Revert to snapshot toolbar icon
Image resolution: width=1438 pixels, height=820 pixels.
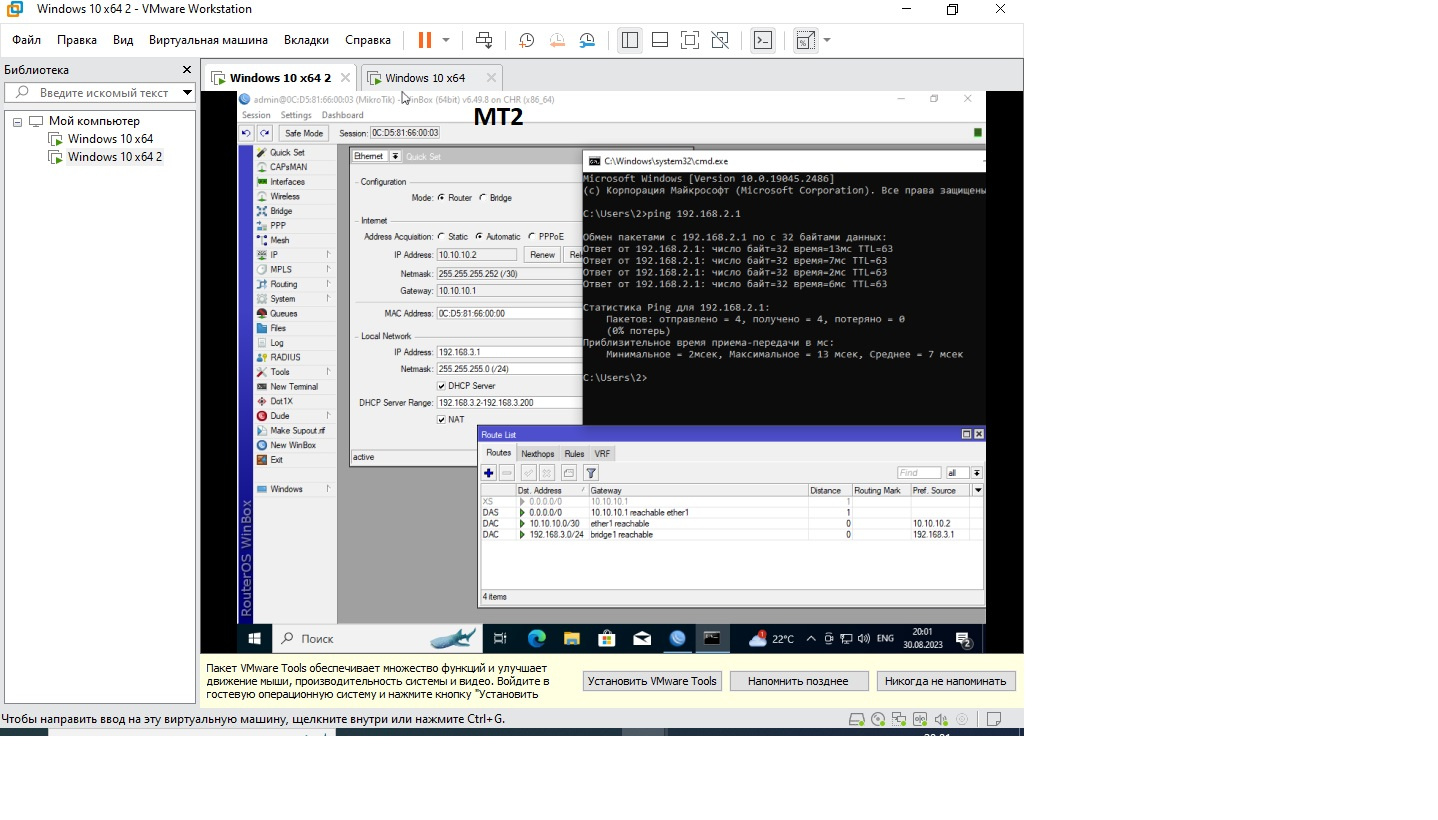(557, 40)
